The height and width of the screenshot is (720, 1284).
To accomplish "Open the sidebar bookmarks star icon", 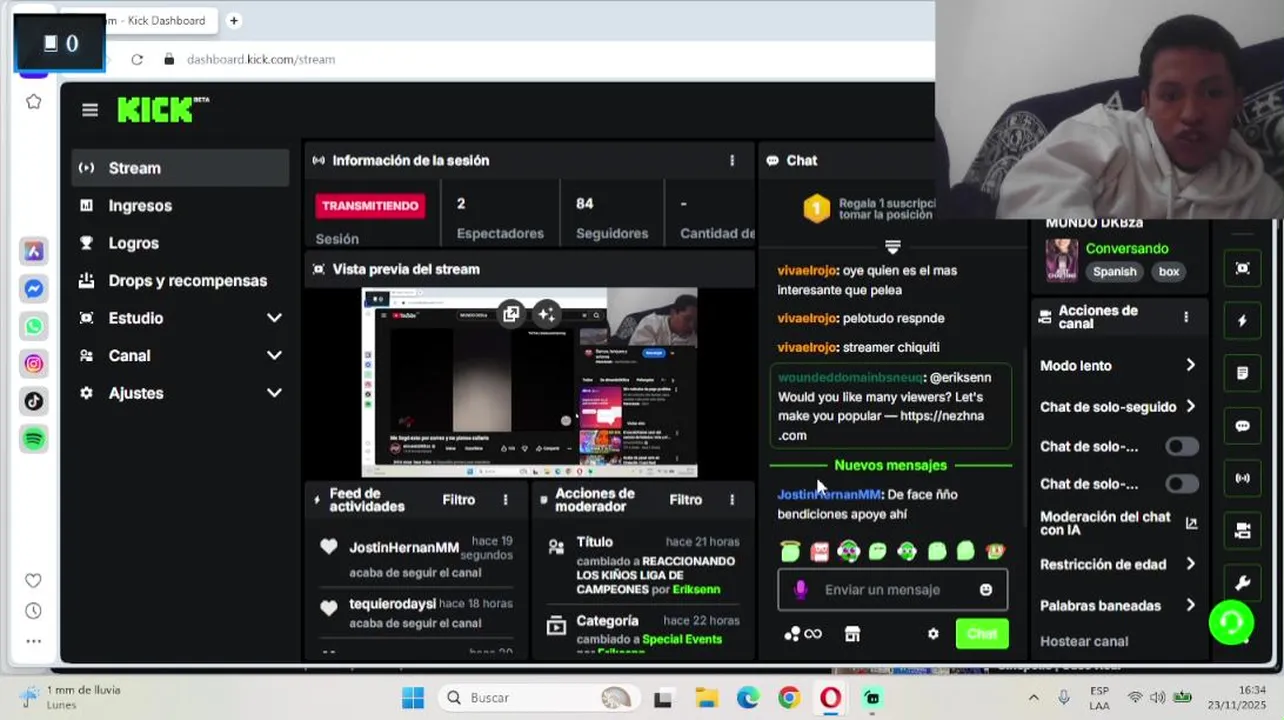I will click(34, 101).
